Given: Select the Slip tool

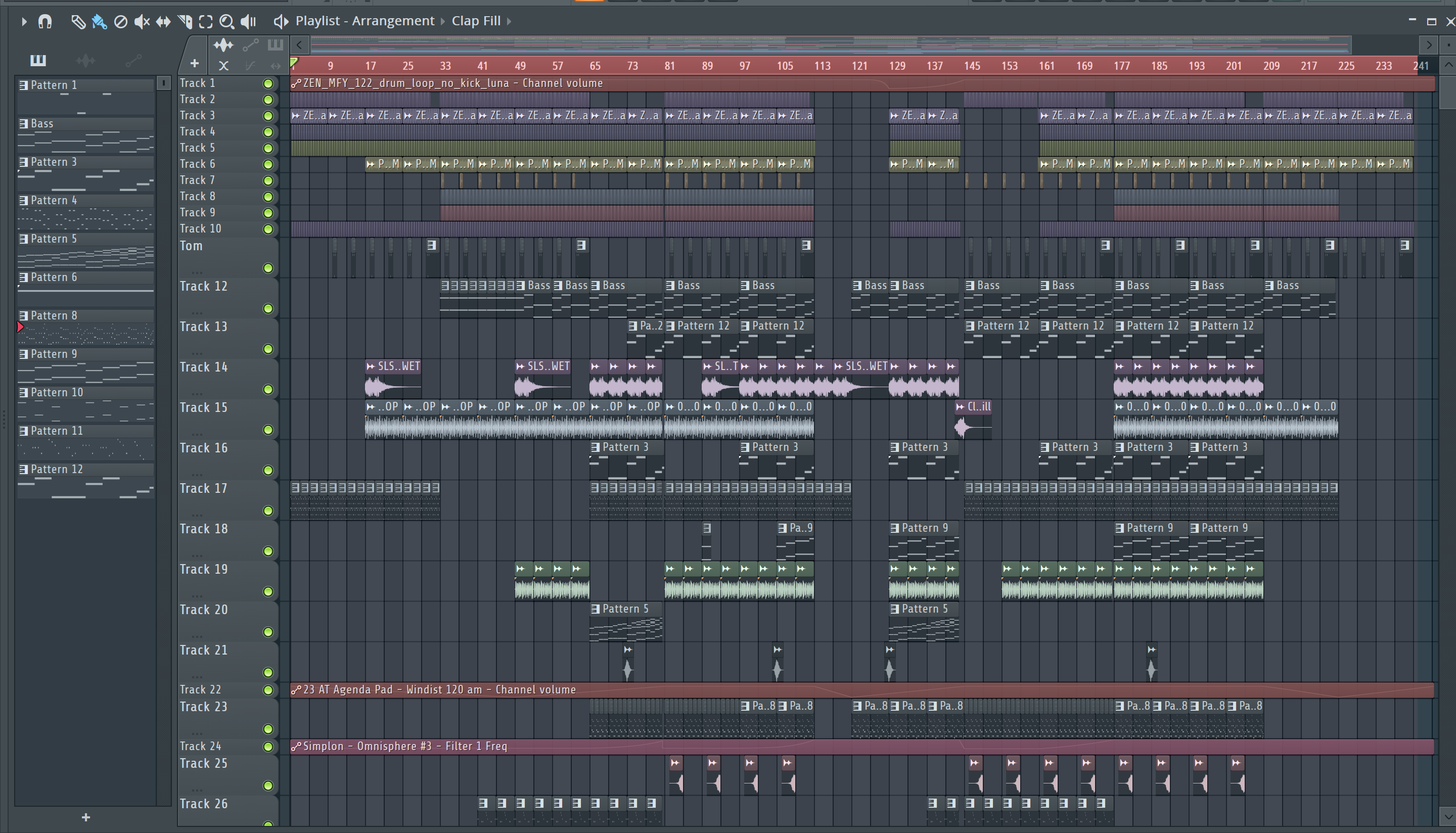Looking at the screenshot, I should [x=163, y=22].
